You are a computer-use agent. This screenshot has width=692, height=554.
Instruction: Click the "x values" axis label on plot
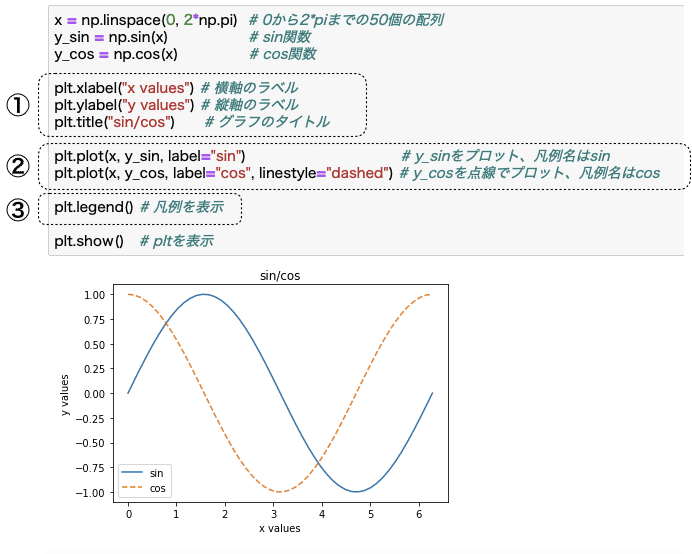[x=280, y=528]
